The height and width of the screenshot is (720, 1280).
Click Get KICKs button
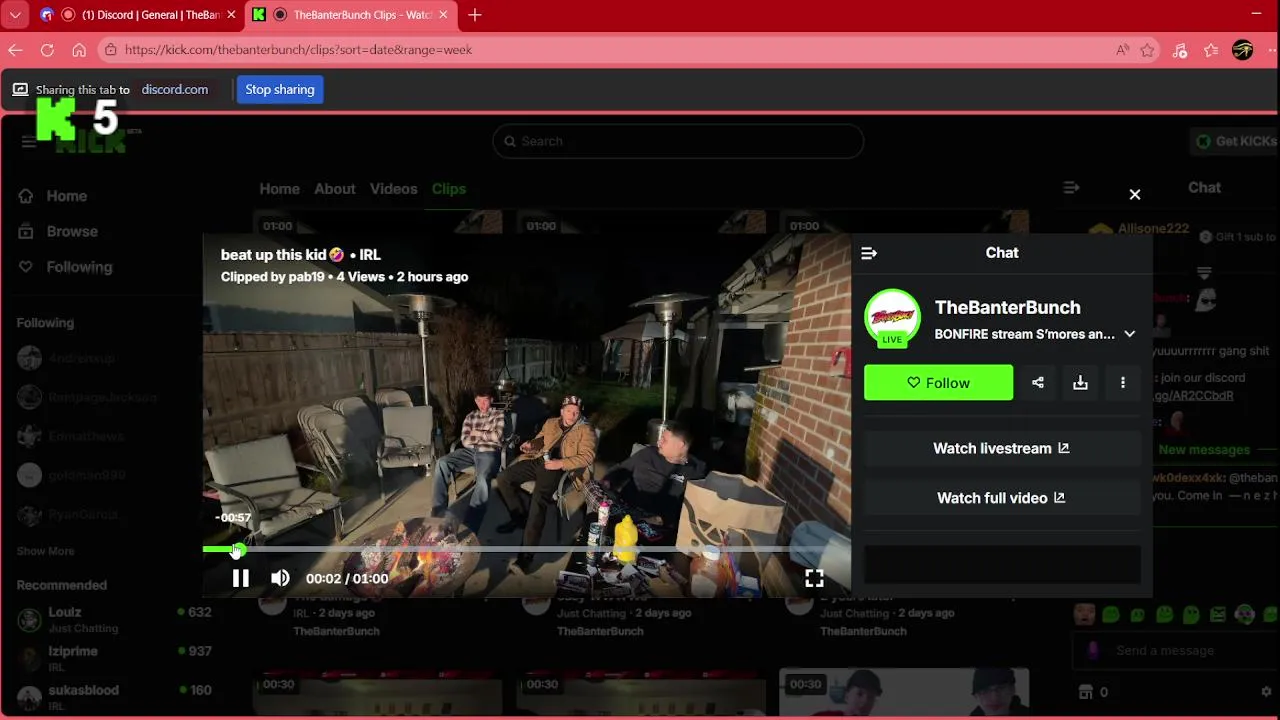click(1236, 141)
